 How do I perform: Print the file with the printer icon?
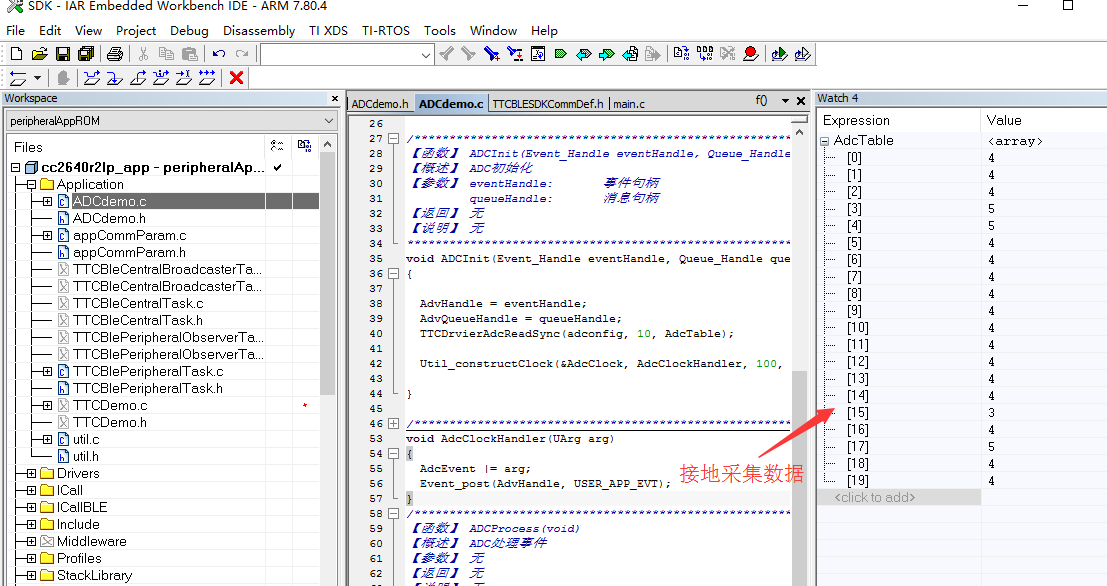[x=115, y=54]
